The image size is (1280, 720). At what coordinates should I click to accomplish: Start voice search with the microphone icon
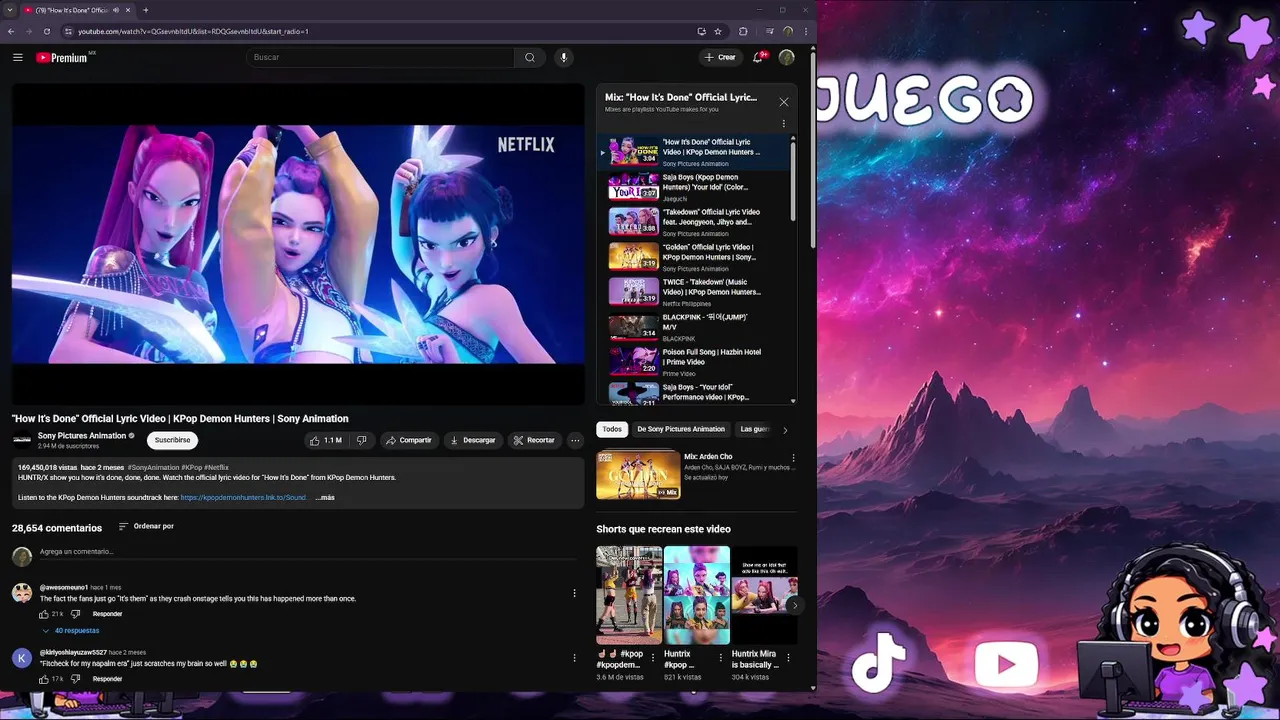[x=564, y=57]
